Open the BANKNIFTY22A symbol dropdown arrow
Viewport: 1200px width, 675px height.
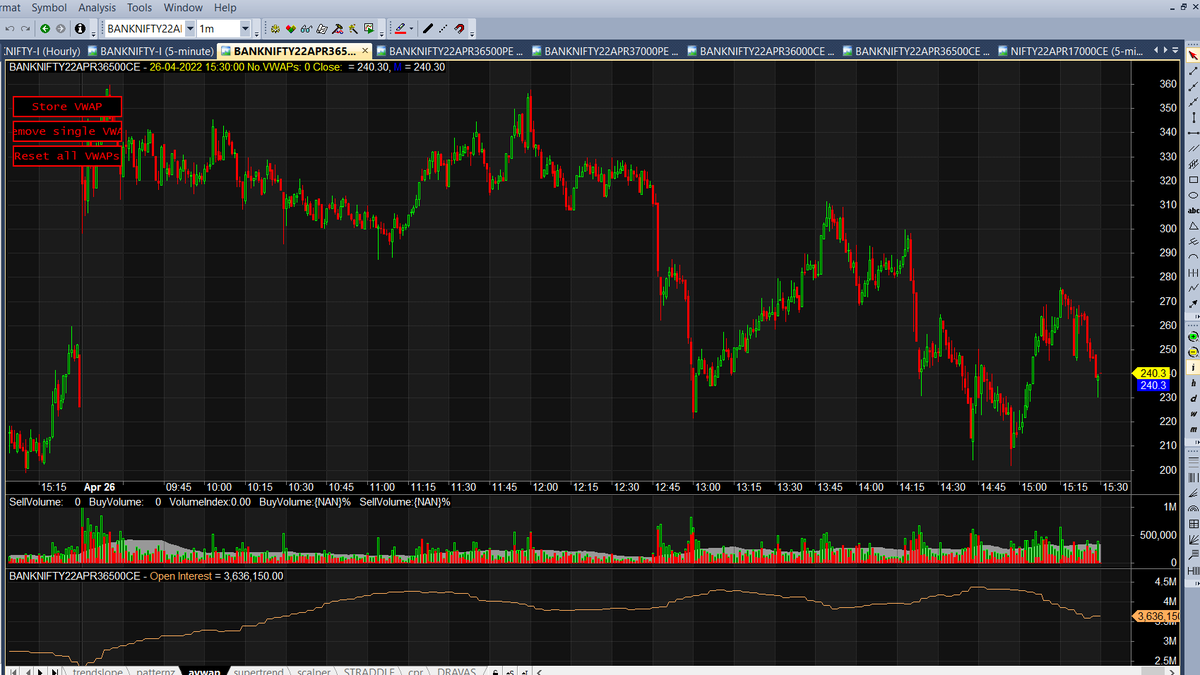point(190,29)
